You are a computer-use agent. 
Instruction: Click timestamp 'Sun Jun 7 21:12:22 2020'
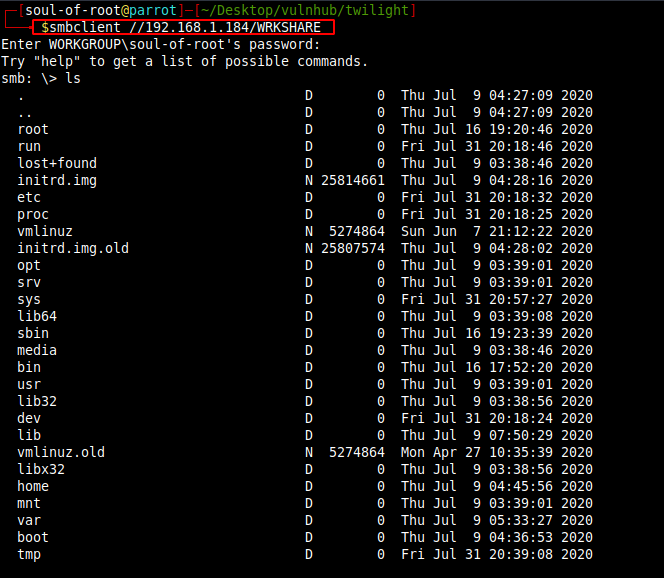[x=497, y=231]
